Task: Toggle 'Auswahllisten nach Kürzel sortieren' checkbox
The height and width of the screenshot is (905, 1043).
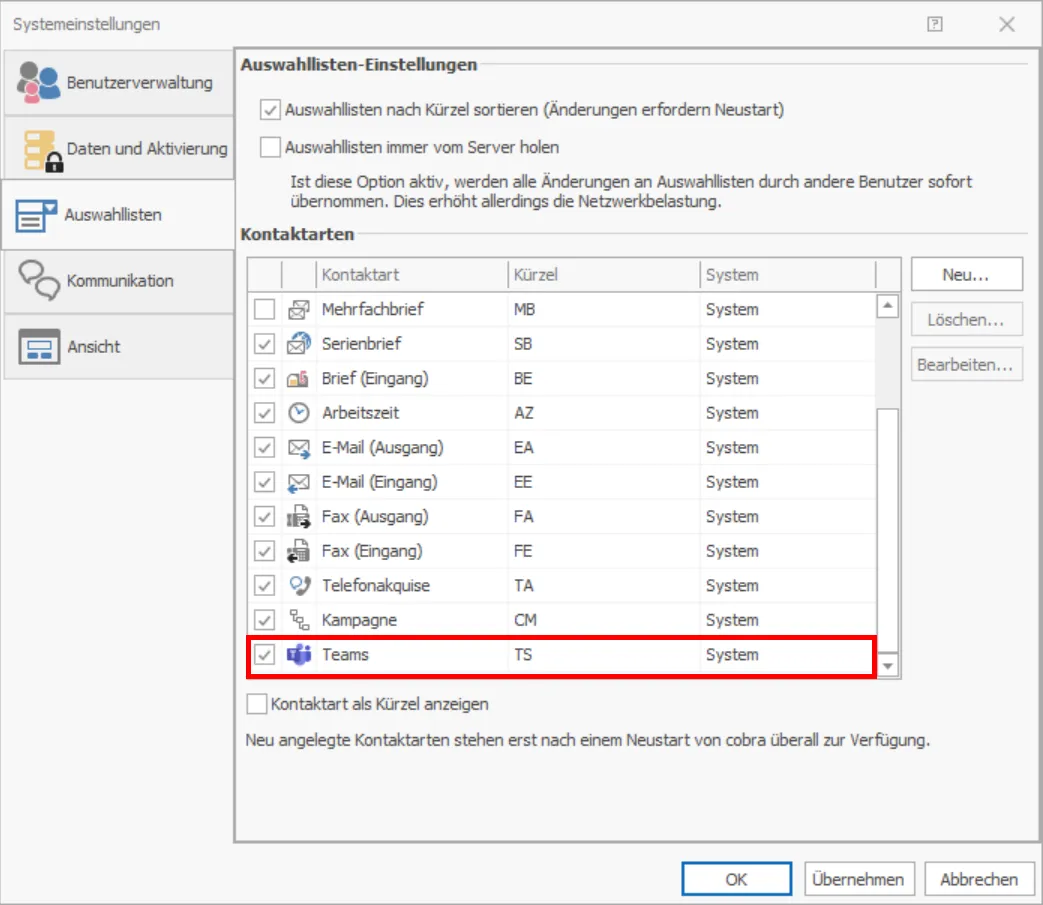Action: point(270,110)
